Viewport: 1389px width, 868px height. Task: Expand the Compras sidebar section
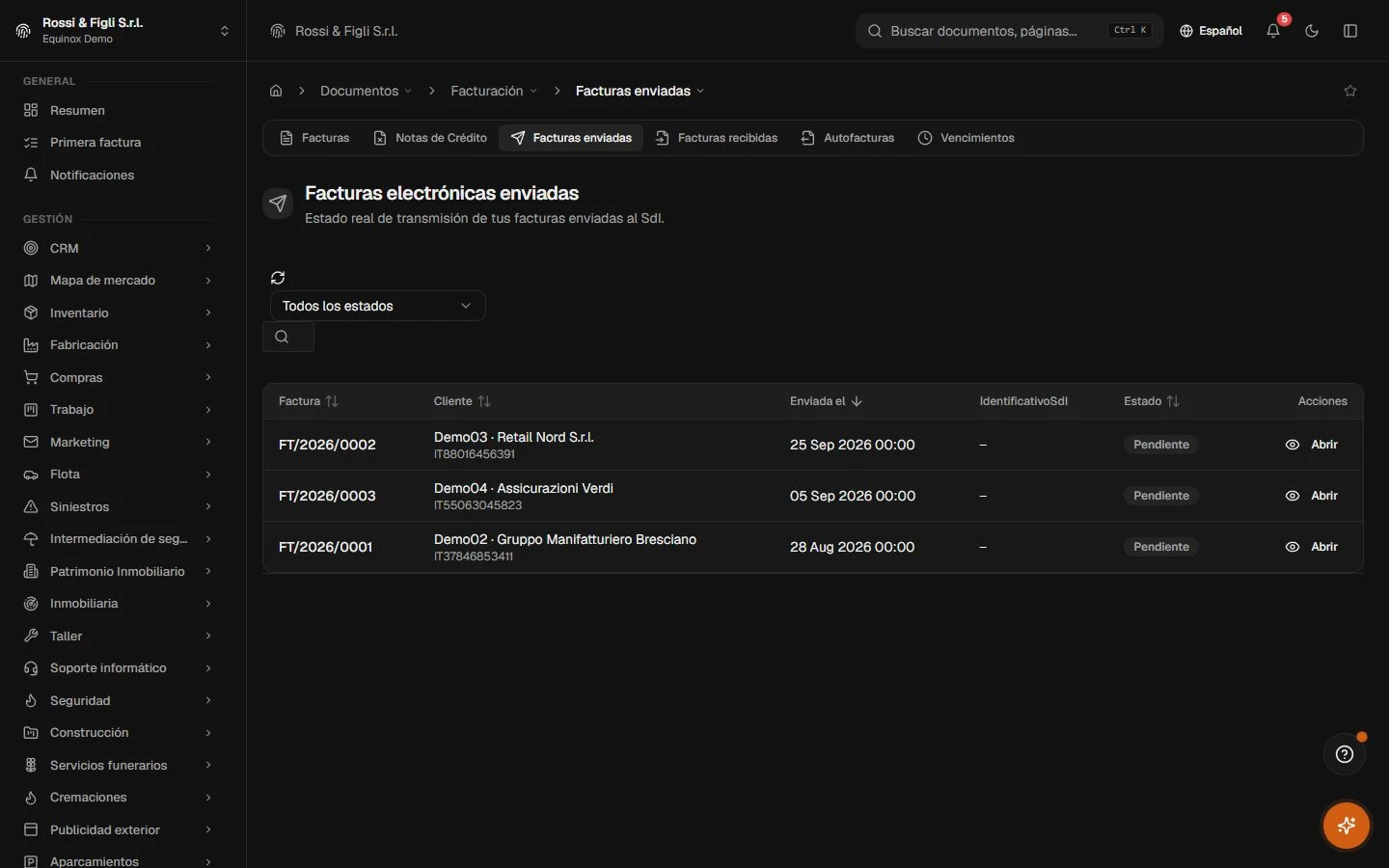pyautogui.click(x=118, y=377)
